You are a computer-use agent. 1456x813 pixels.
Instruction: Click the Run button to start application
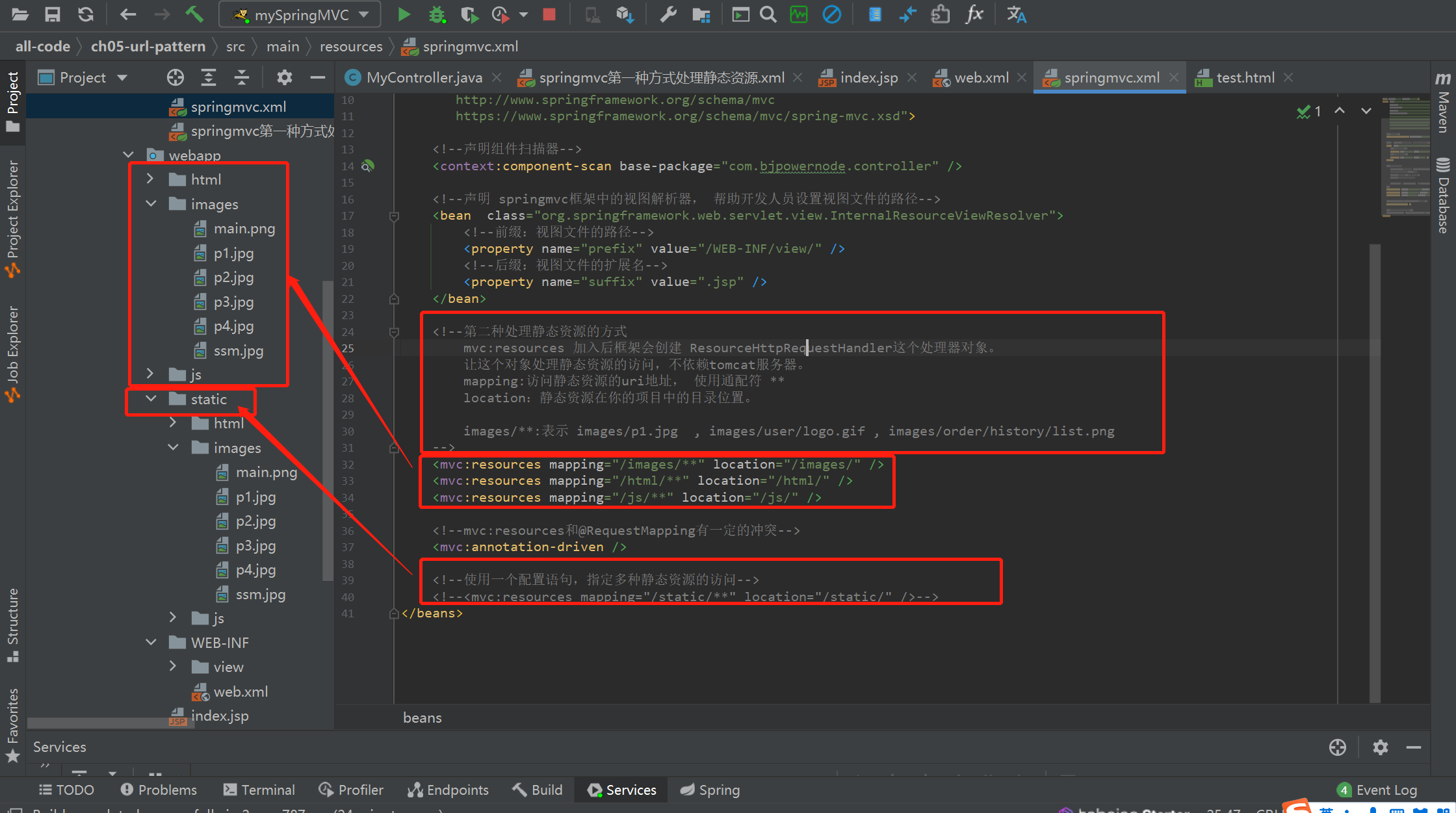point(404,14)
